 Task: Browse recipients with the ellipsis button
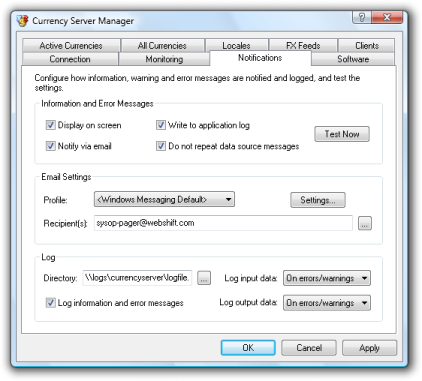(365, 223)
